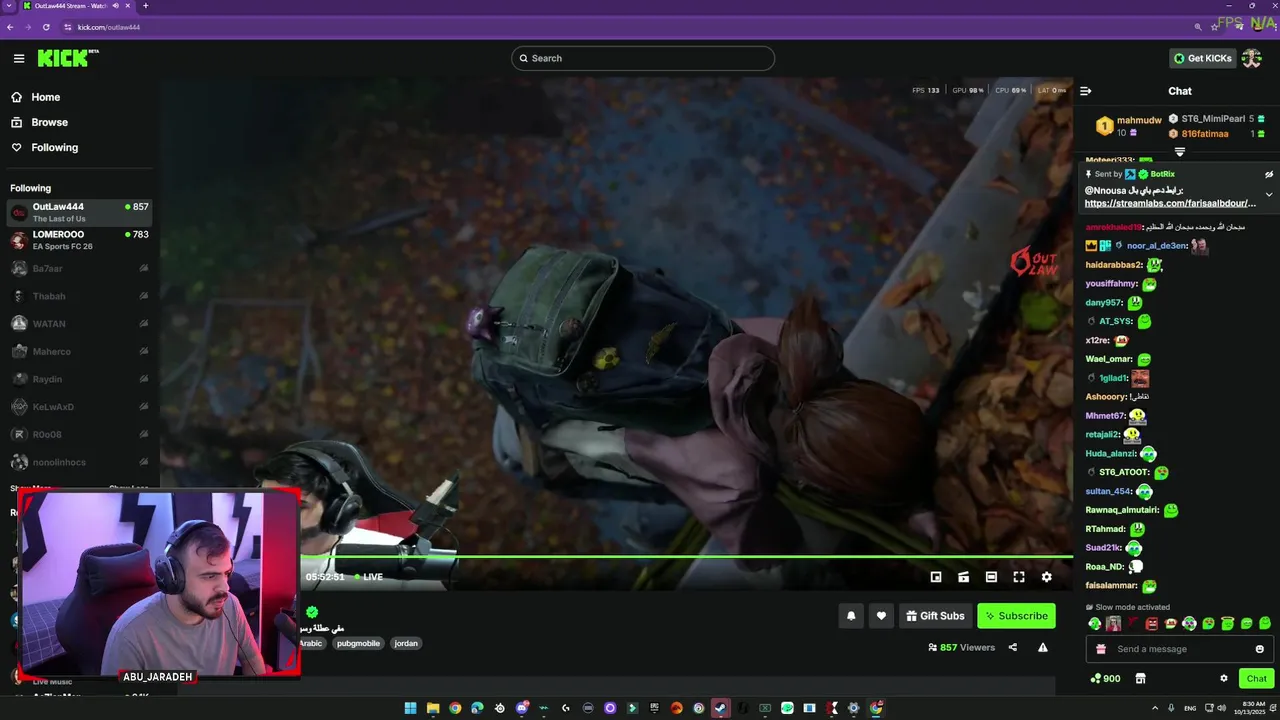Open File Explorer from taskbar
Viewport: 1280px width, 720px height.
[x=433, y=708]
